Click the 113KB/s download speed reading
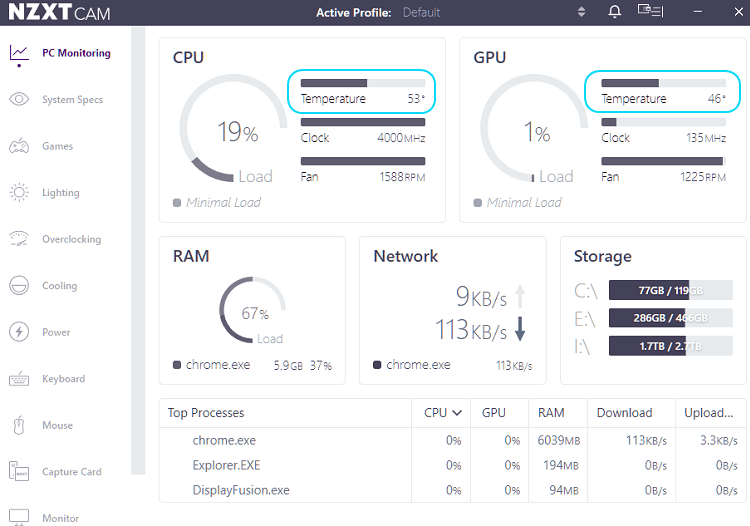 (470, 330)
